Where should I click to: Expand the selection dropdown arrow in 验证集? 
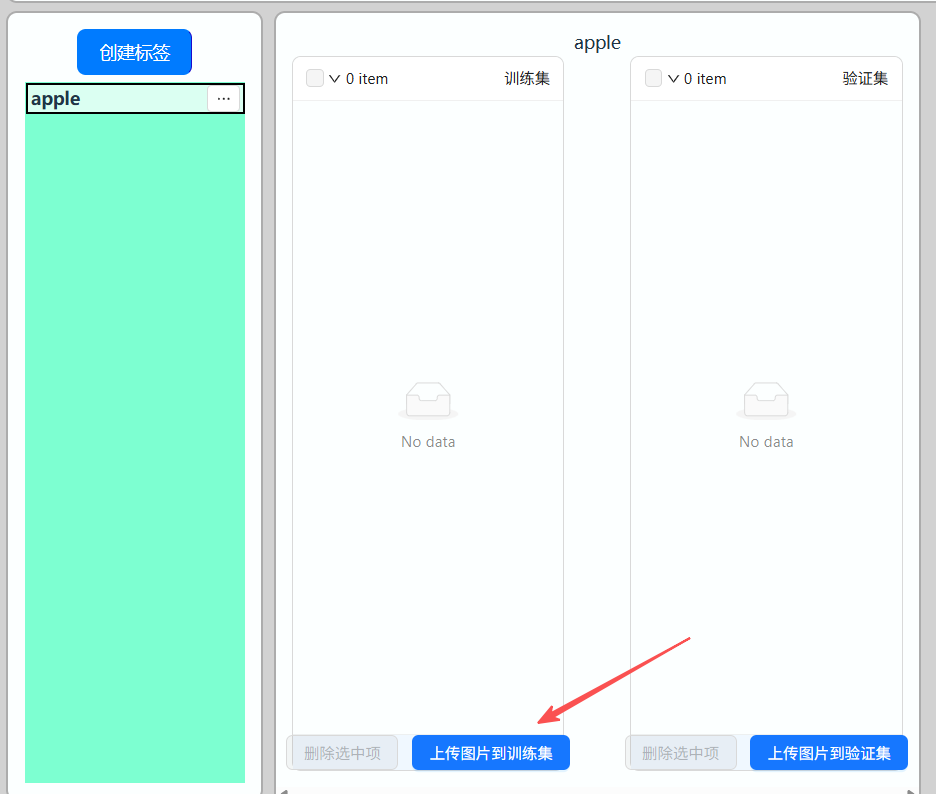click(x=673, y=79)
